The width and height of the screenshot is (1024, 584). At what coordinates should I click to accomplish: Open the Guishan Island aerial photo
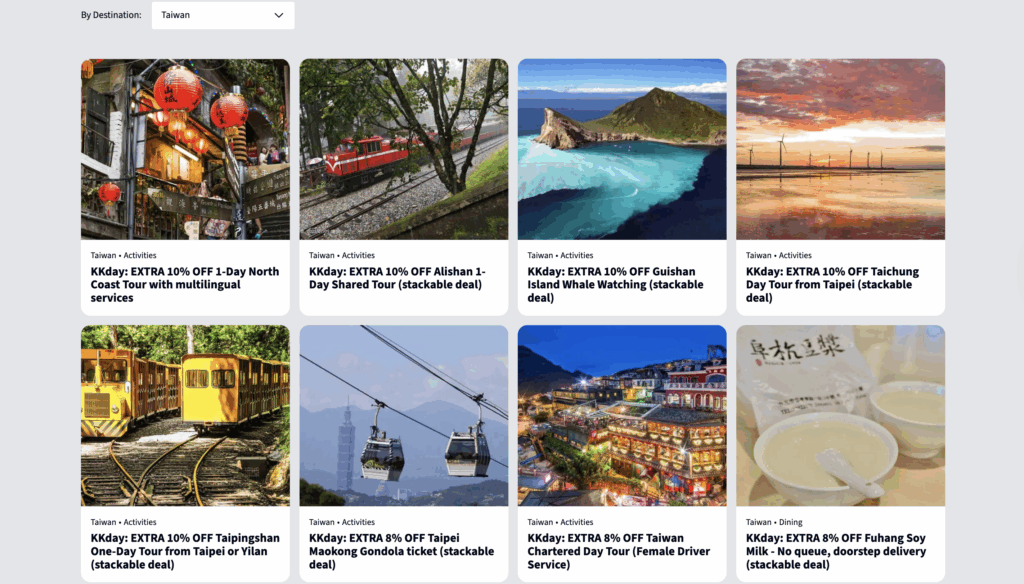coord(622,150)
